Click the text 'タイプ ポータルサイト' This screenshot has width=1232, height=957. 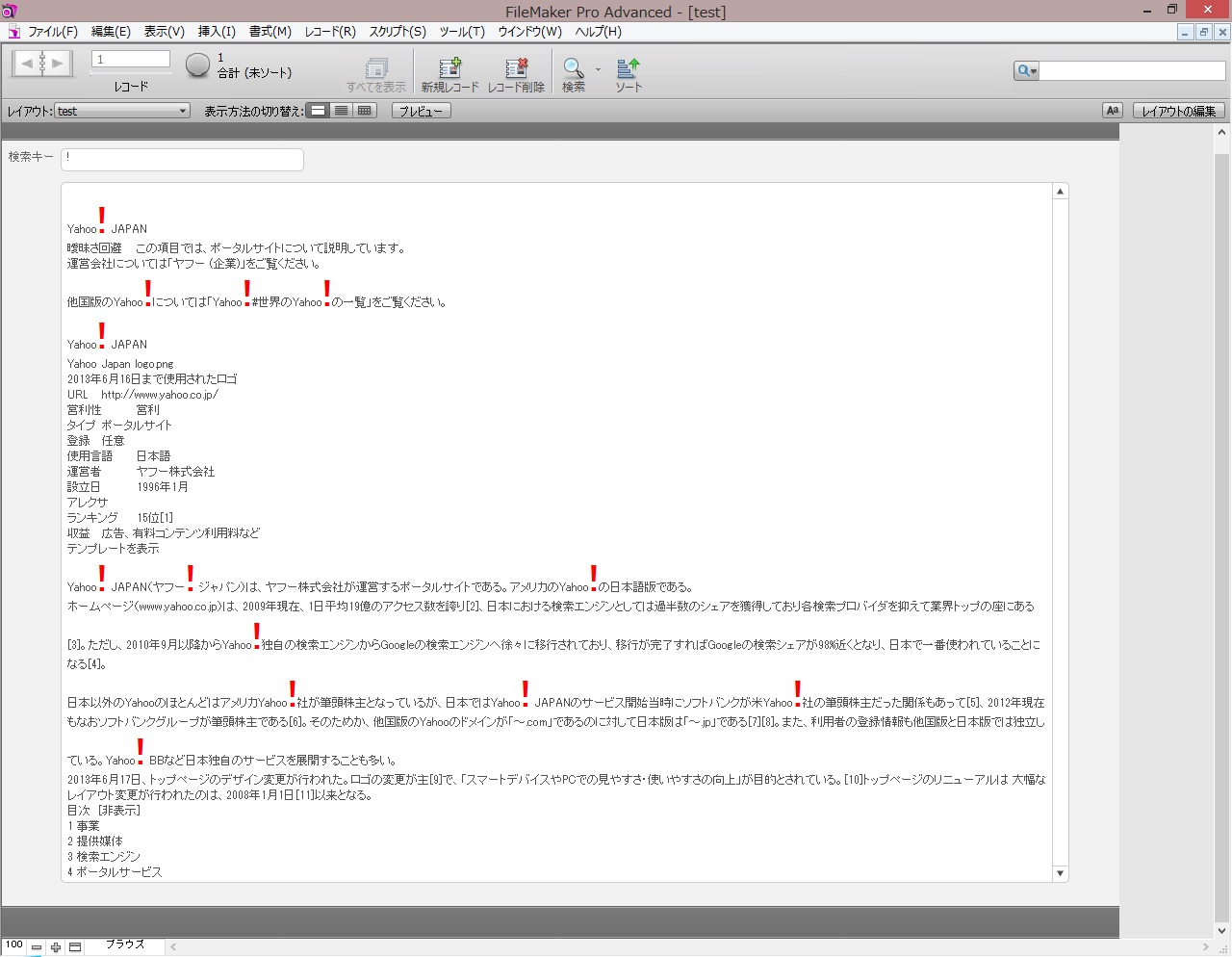pos(119,426)
